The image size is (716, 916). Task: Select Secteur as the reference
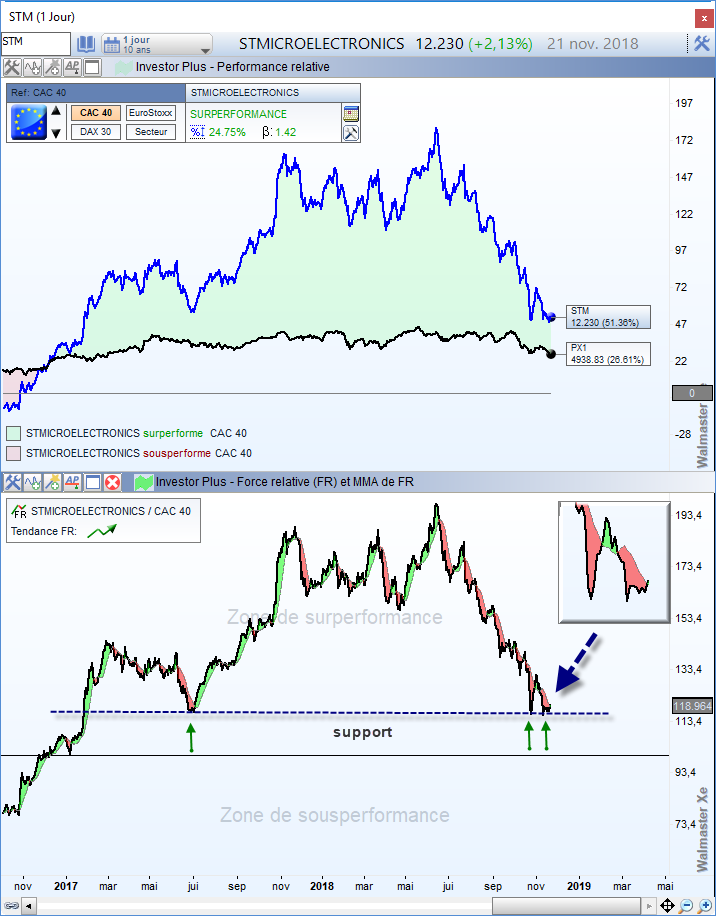(151, 132)
